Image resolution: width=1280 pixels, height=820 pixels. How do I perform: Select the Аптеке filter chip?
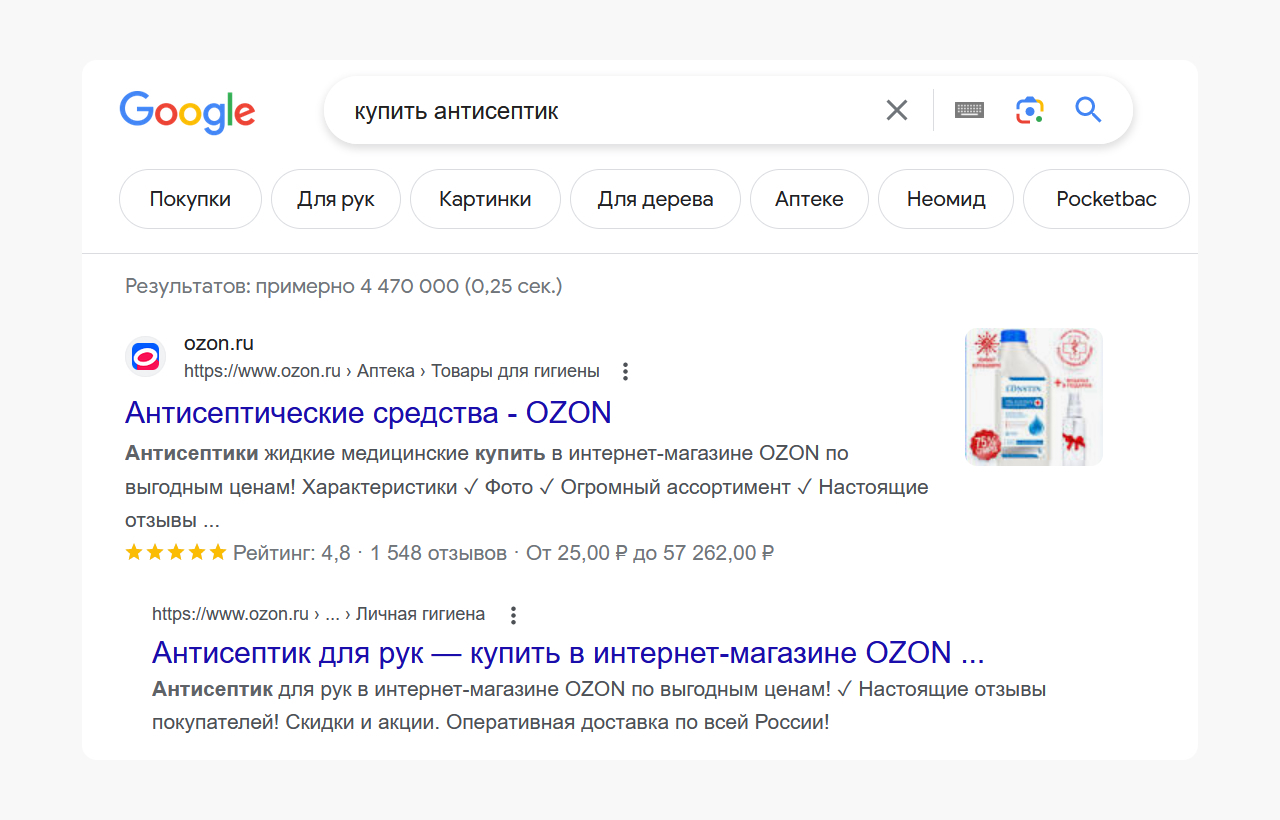pos(809,199)
